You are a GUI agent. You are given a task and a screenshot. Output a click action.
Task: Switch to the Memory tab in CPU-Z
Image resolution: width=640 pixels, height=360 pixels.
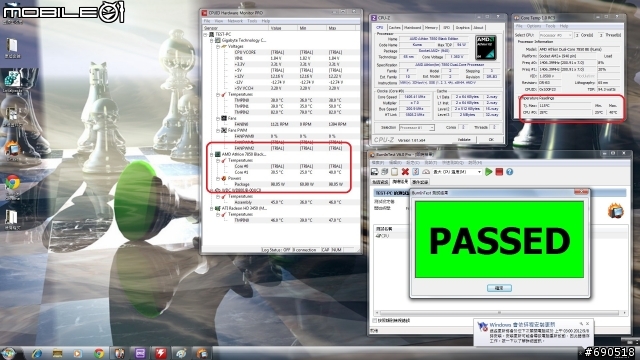pos(431,28)
